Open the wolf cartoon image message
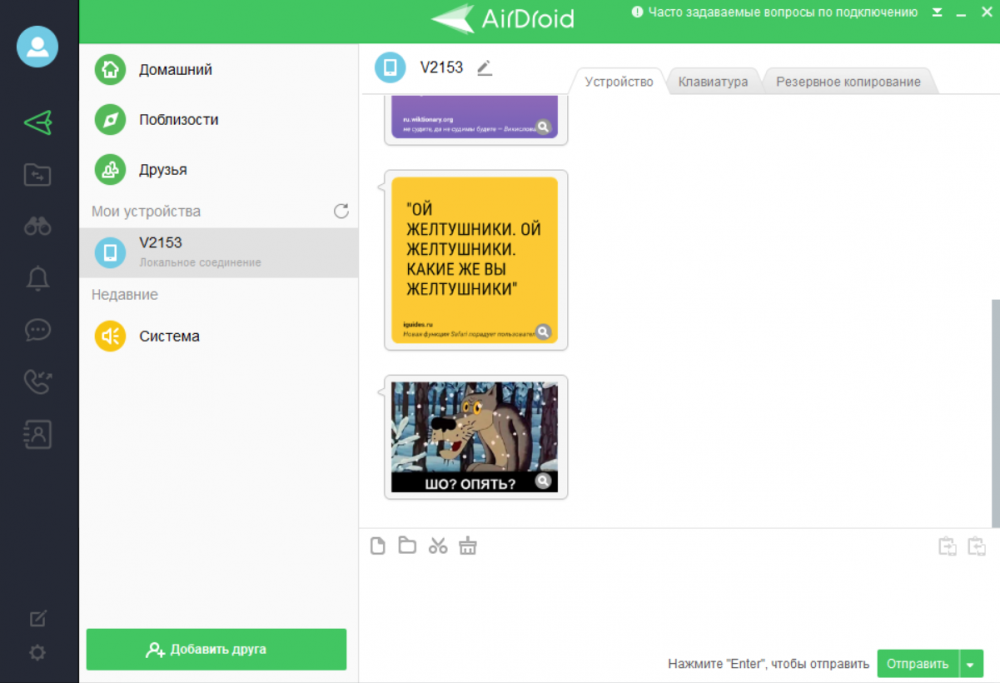This screenshot has height=683, width=1000. [474, 437]
